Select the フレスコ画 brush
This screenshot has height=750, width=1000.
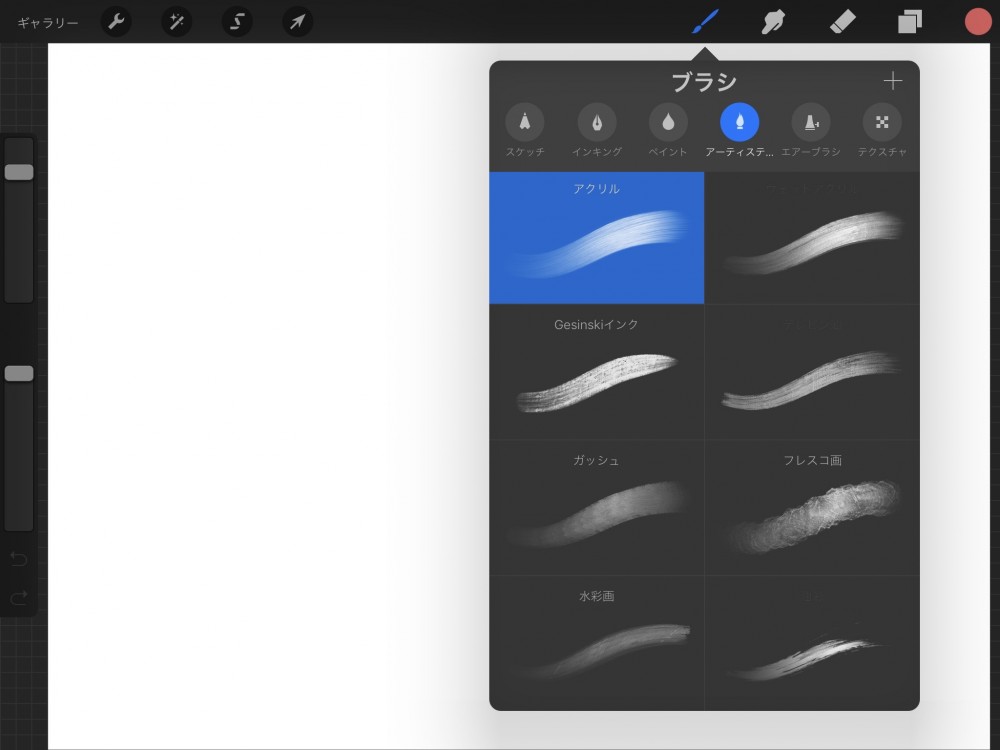coord(810,507)
